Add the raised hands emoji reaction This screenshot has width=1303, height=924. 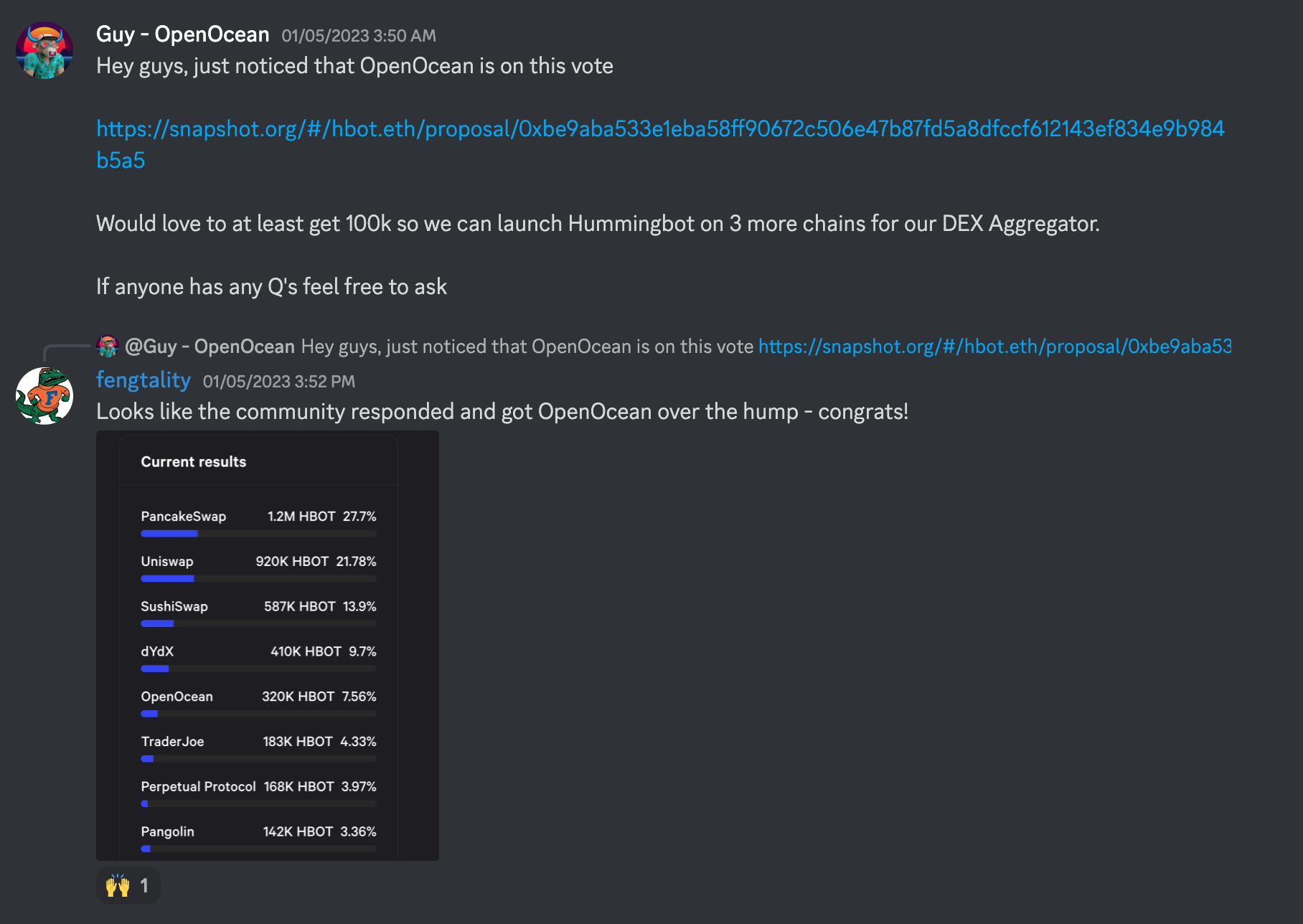point(118,886)
